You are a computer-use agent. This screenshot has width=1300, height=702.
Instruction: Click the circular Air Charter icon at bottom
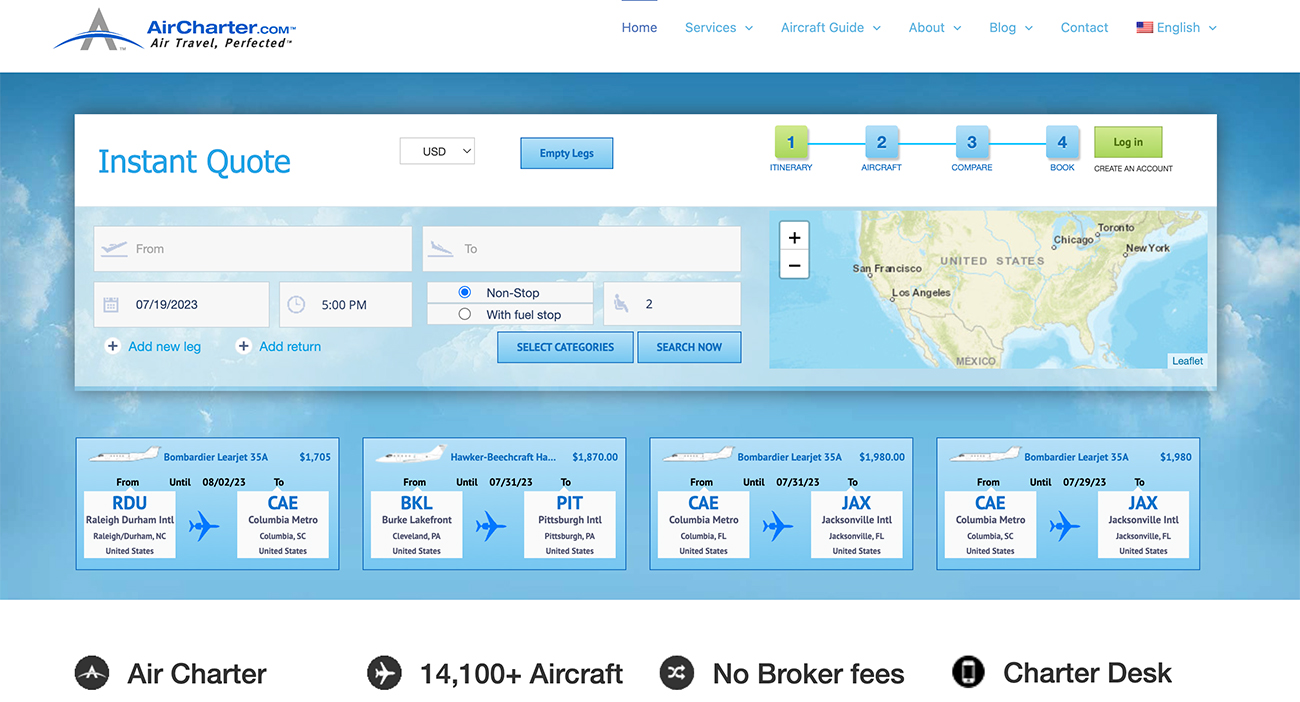tap(91, 673)
